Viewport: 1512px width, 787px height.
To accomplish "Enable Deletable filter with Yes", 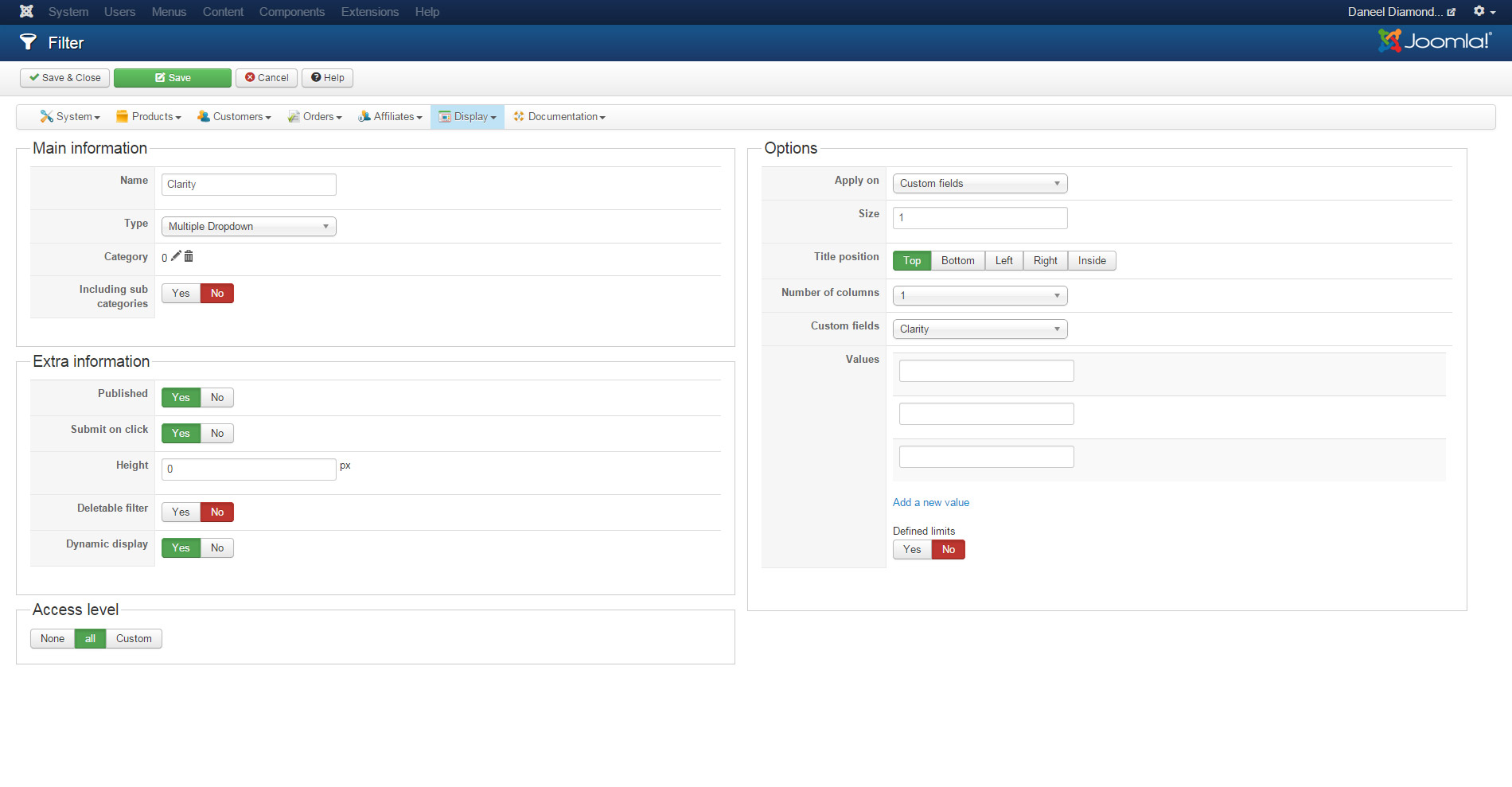I will point(181,512).
